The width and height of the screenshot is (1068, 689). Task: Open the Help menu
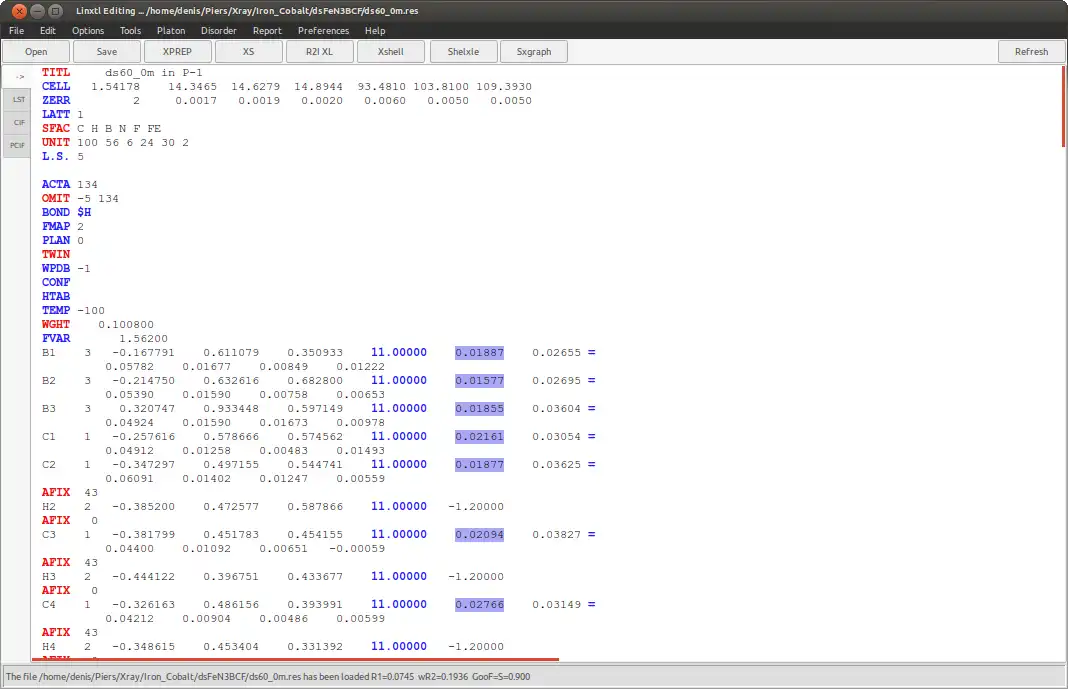pyautogui.click(x=375, y=31)
